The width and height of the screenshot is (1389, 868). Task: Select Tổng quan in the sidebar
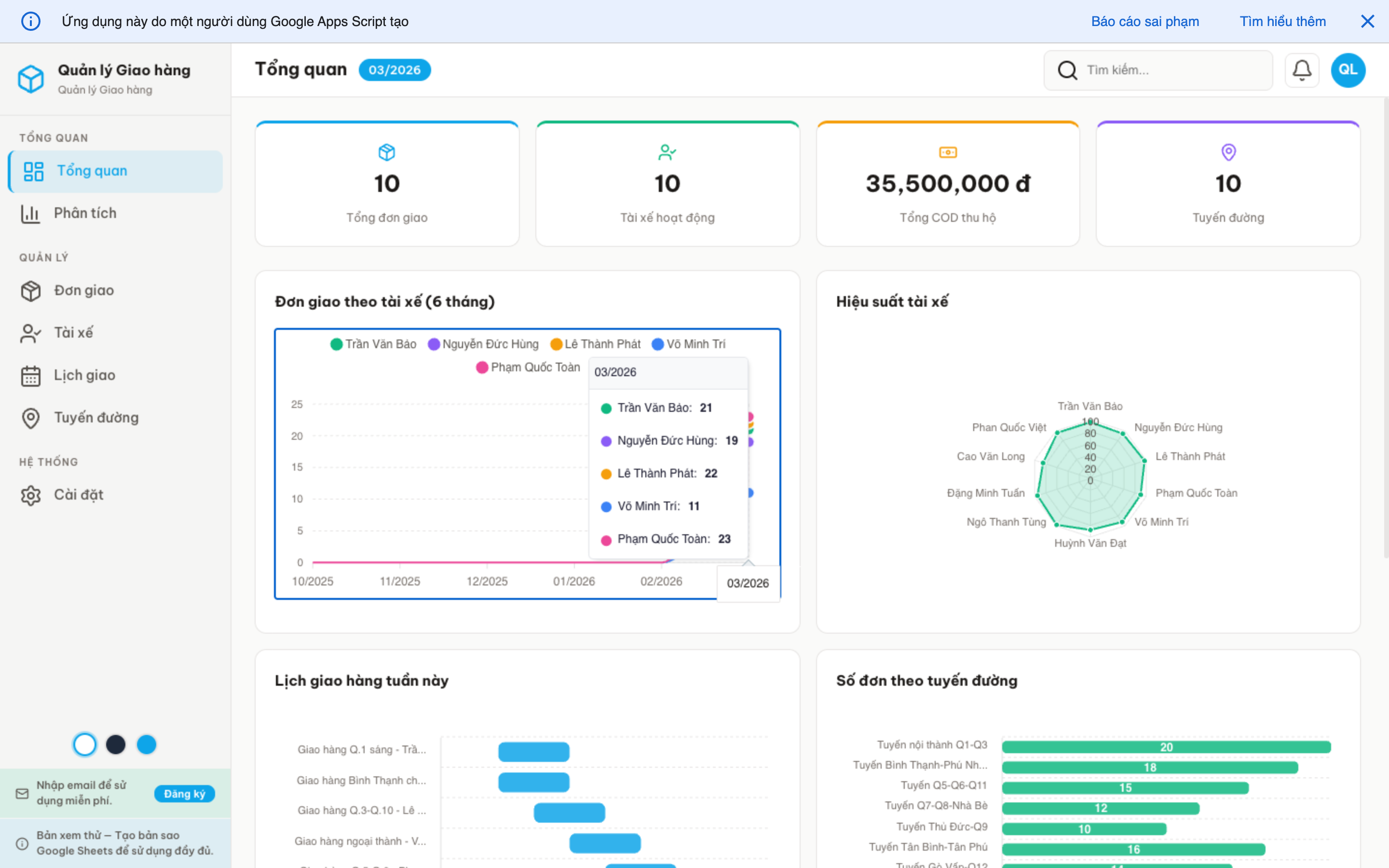click(x=92, y=171)
